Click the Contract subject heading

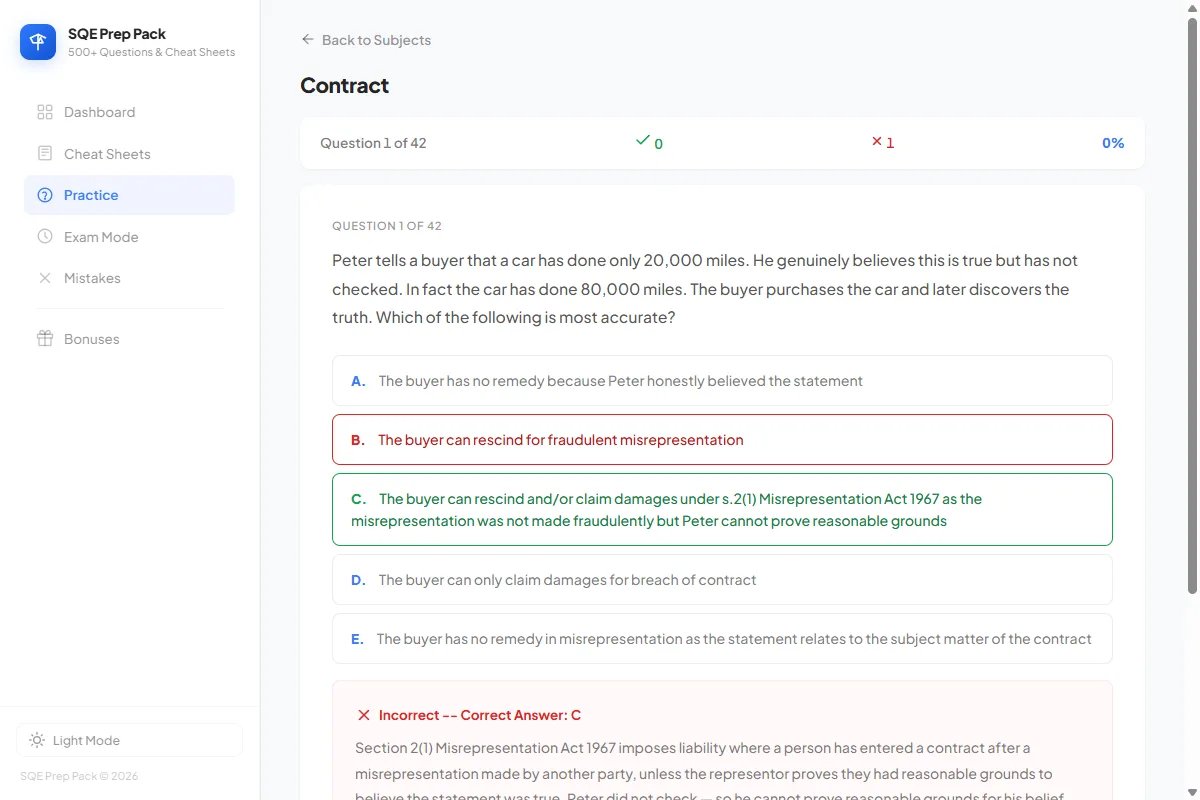345,86
